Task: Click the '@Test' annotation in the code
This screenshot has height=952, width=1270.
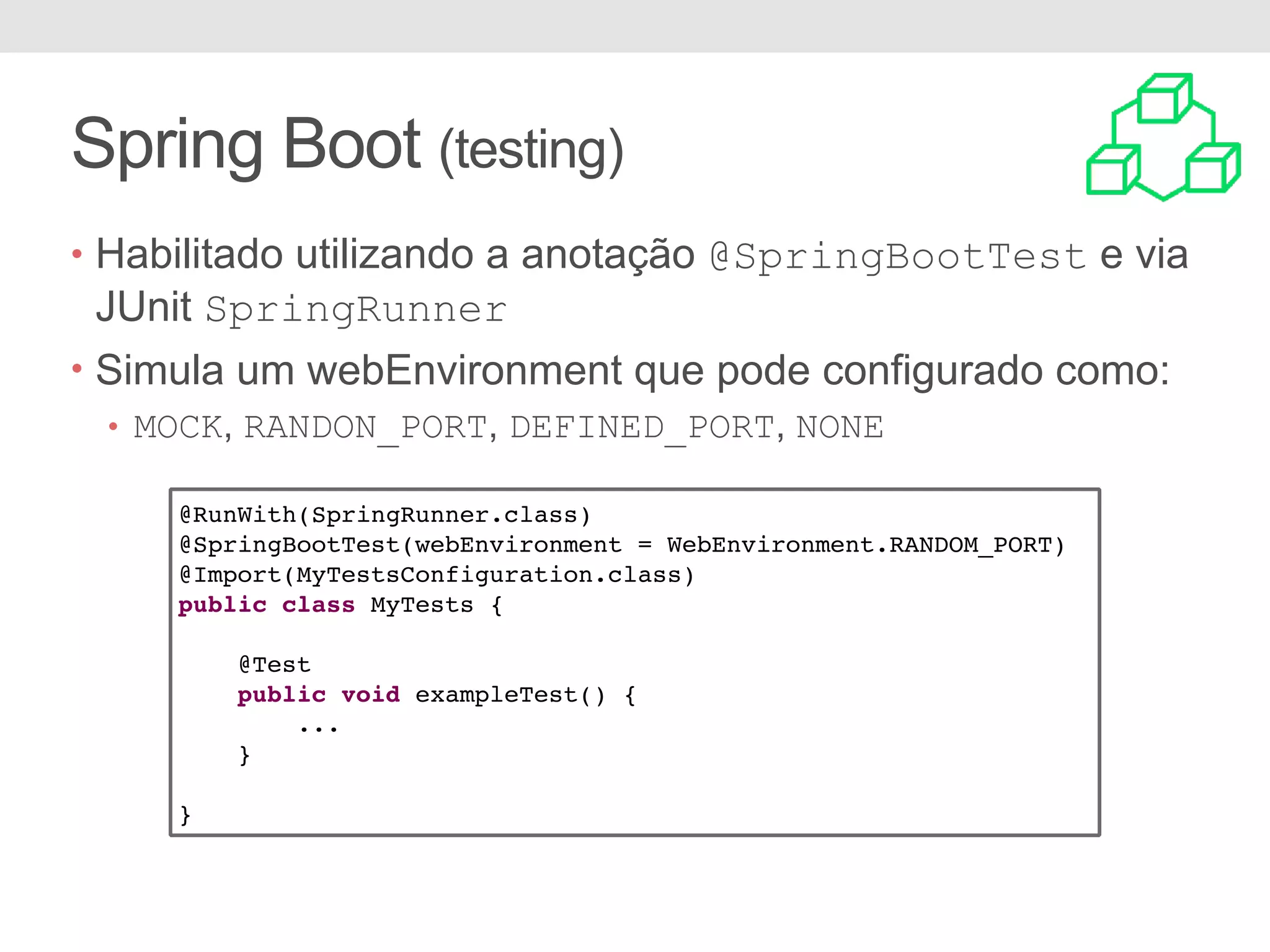Action: coord(274,665)
